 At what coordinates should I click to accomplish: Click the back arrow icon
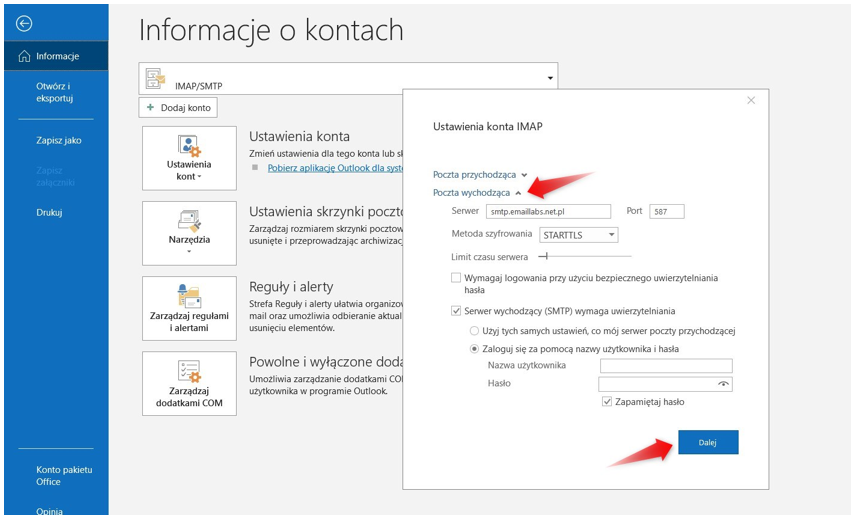pos(24,24)
